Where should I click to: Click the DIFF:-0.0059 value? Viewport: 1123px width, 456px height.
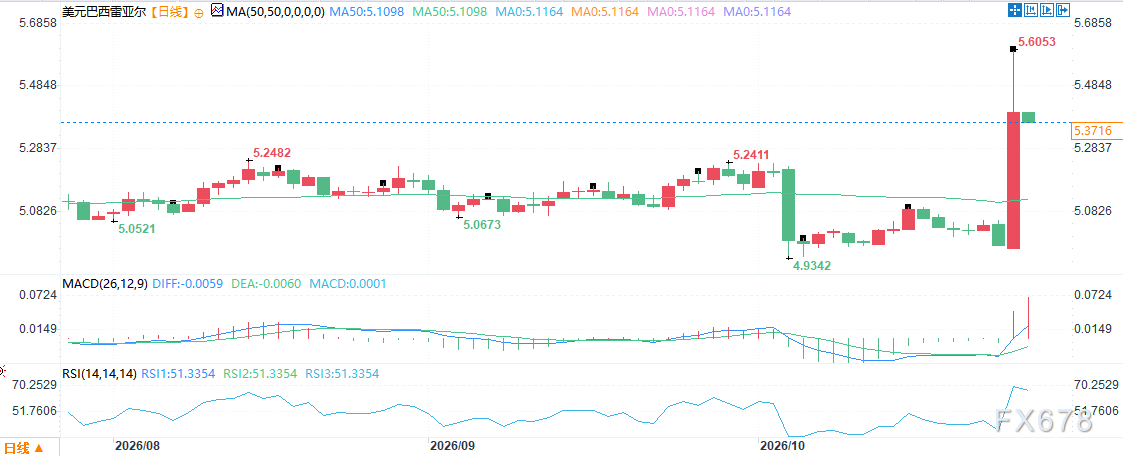click(x=190, y=283)
